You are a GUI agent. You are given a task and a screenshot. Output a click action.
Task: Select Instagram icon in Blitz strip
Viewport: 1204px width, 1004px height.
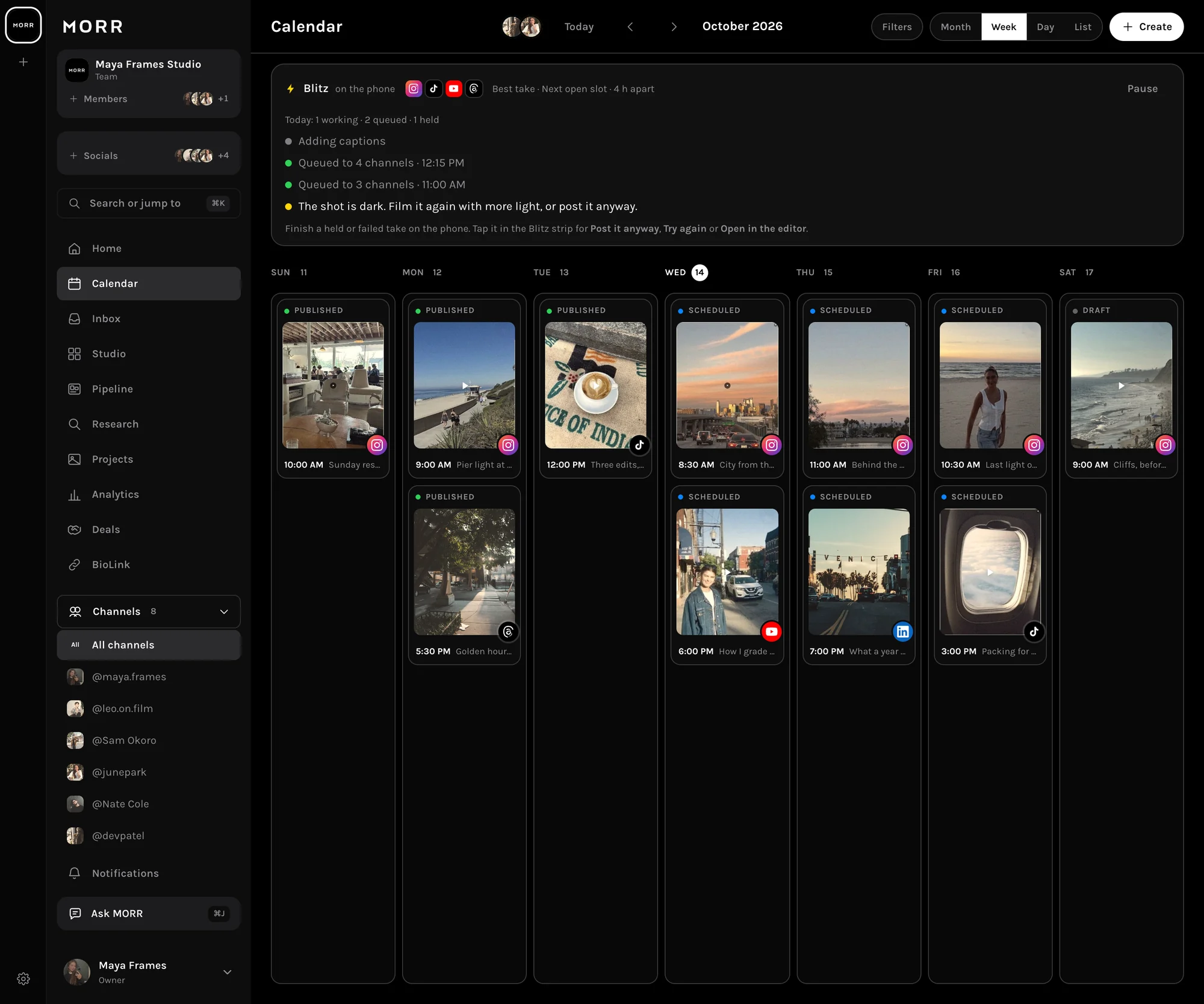click(x=414, y=89)
